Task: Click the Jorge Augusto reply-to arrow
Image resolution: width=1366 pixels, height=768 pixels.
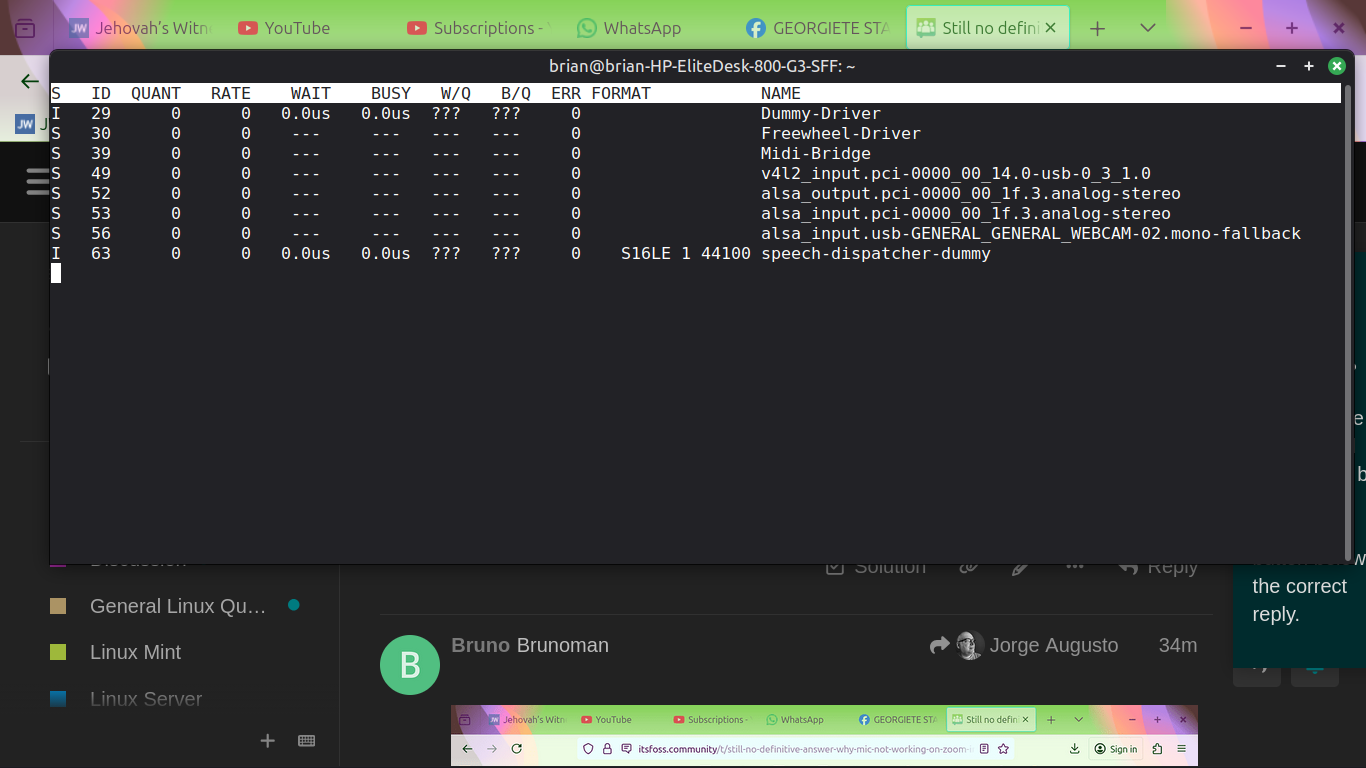Action: pyautogui.click(x=939, y=646)
